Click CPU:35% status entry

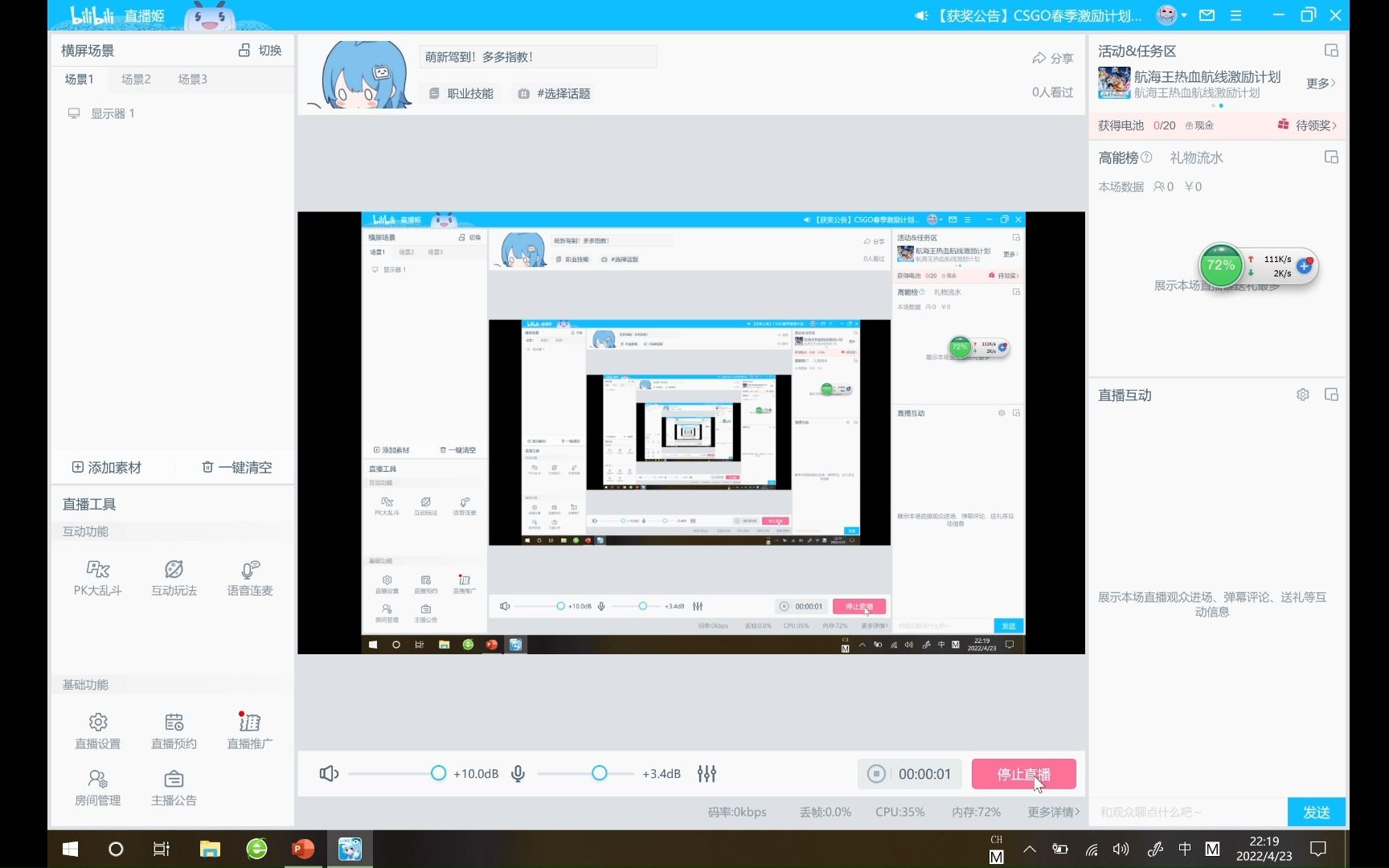(899, 812)
